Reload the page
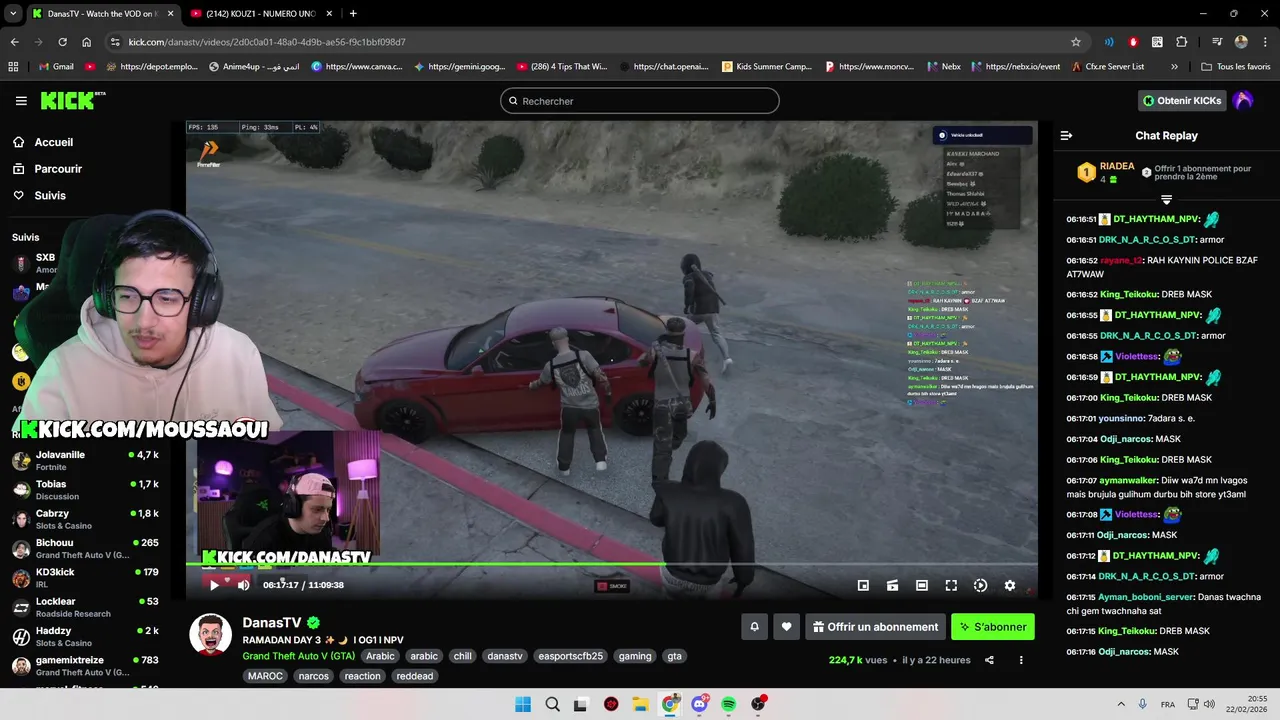 [62, 42]
